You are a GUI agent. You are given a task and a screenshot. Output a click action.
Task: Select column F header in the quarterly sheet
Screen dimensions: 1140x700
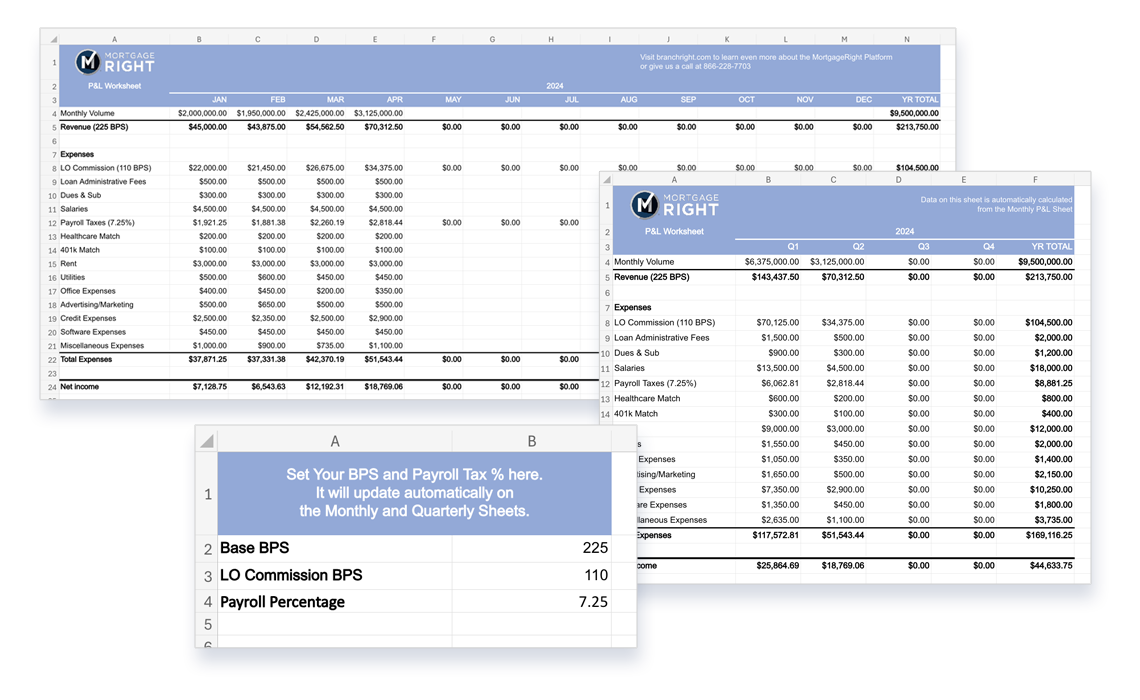click(x=1035, y=180)
